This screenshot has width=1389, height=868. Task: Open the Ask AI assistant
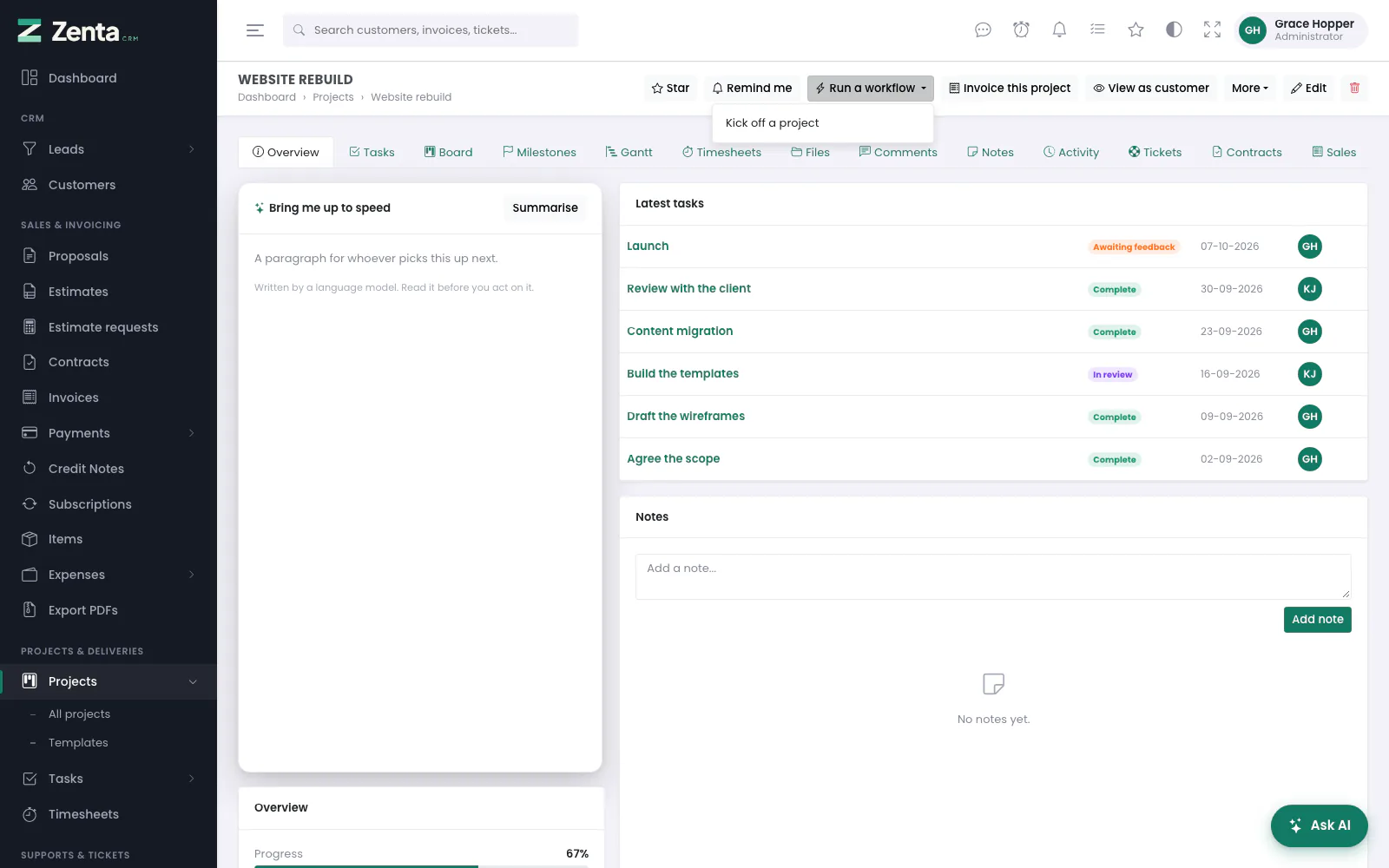point(1320,825)
